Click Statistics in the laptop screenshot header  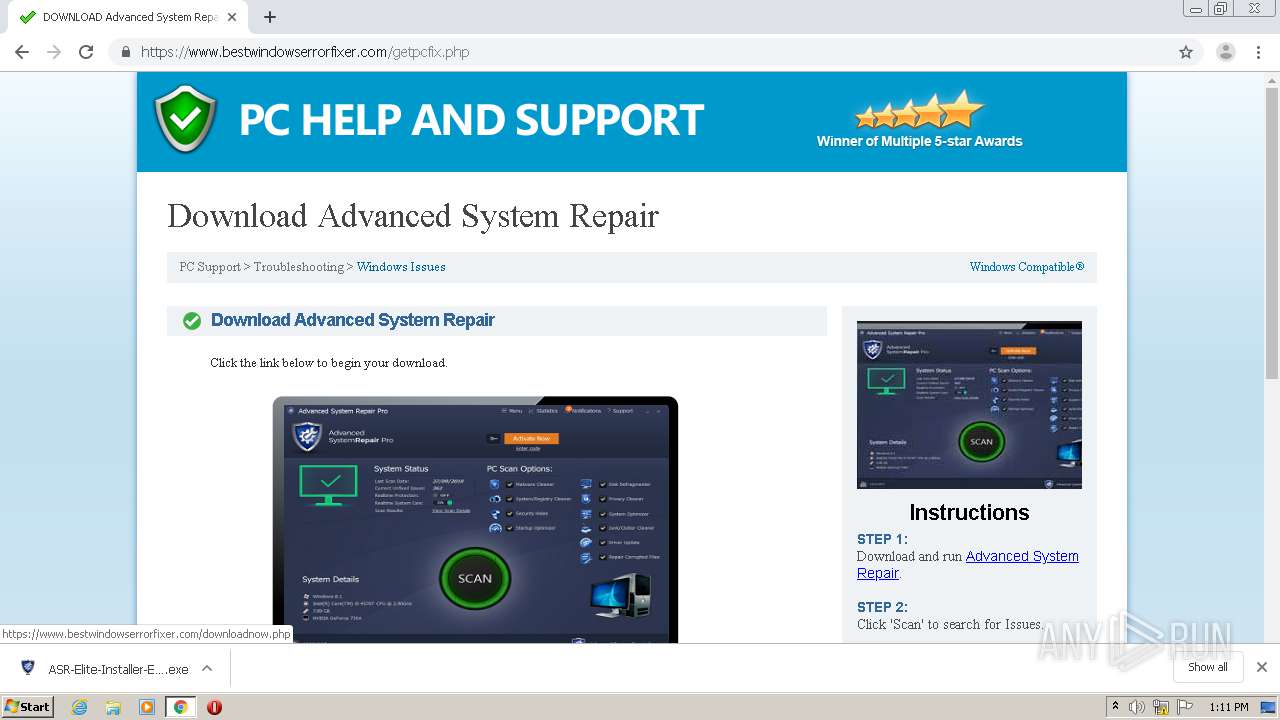544,411
